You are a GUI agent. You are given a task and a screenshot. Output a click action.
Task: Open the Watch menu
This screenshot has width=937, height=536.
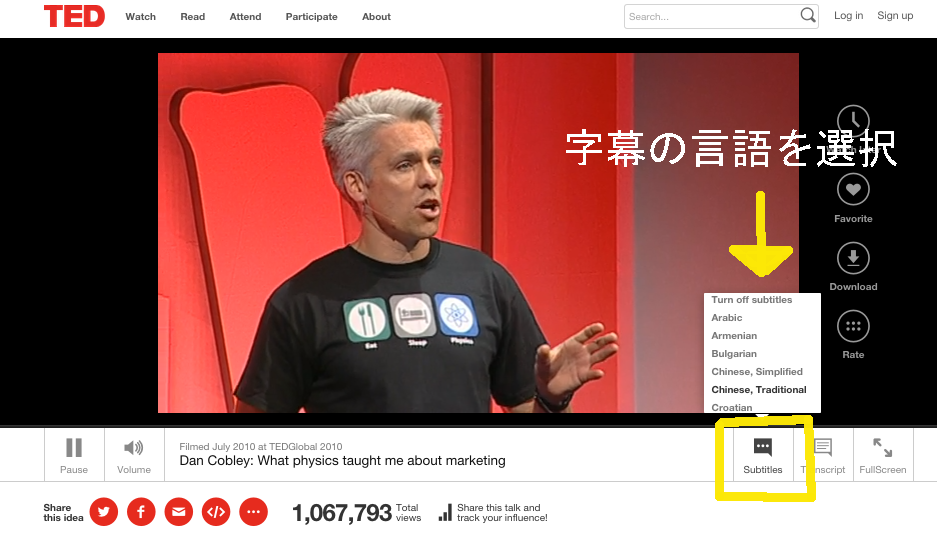coord(140,17)
